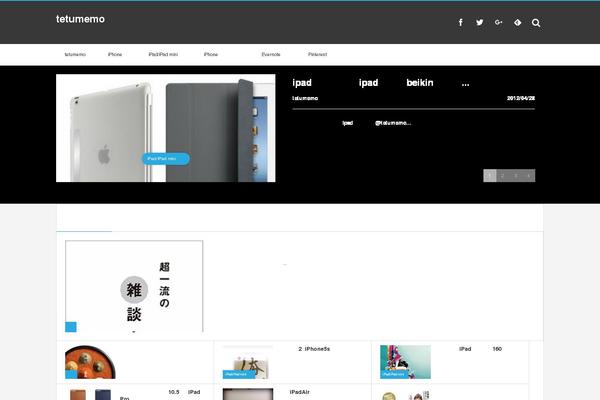Viewport: 600px width, 400px height.
Task: Open the Japanese book cover thumbnail
Action: coord(134,286)
